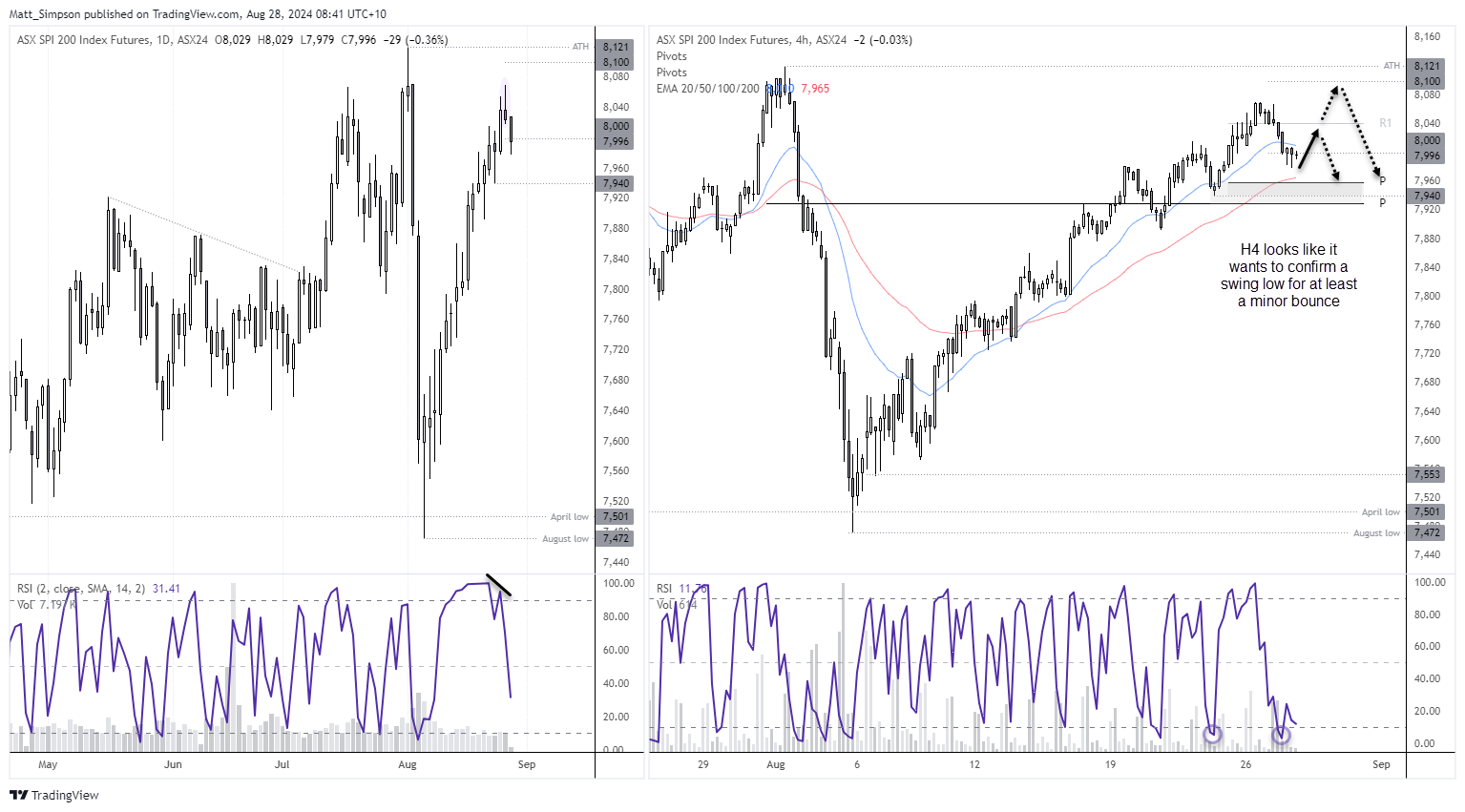Click the Jul label on 1D time axis

[283, 764]
